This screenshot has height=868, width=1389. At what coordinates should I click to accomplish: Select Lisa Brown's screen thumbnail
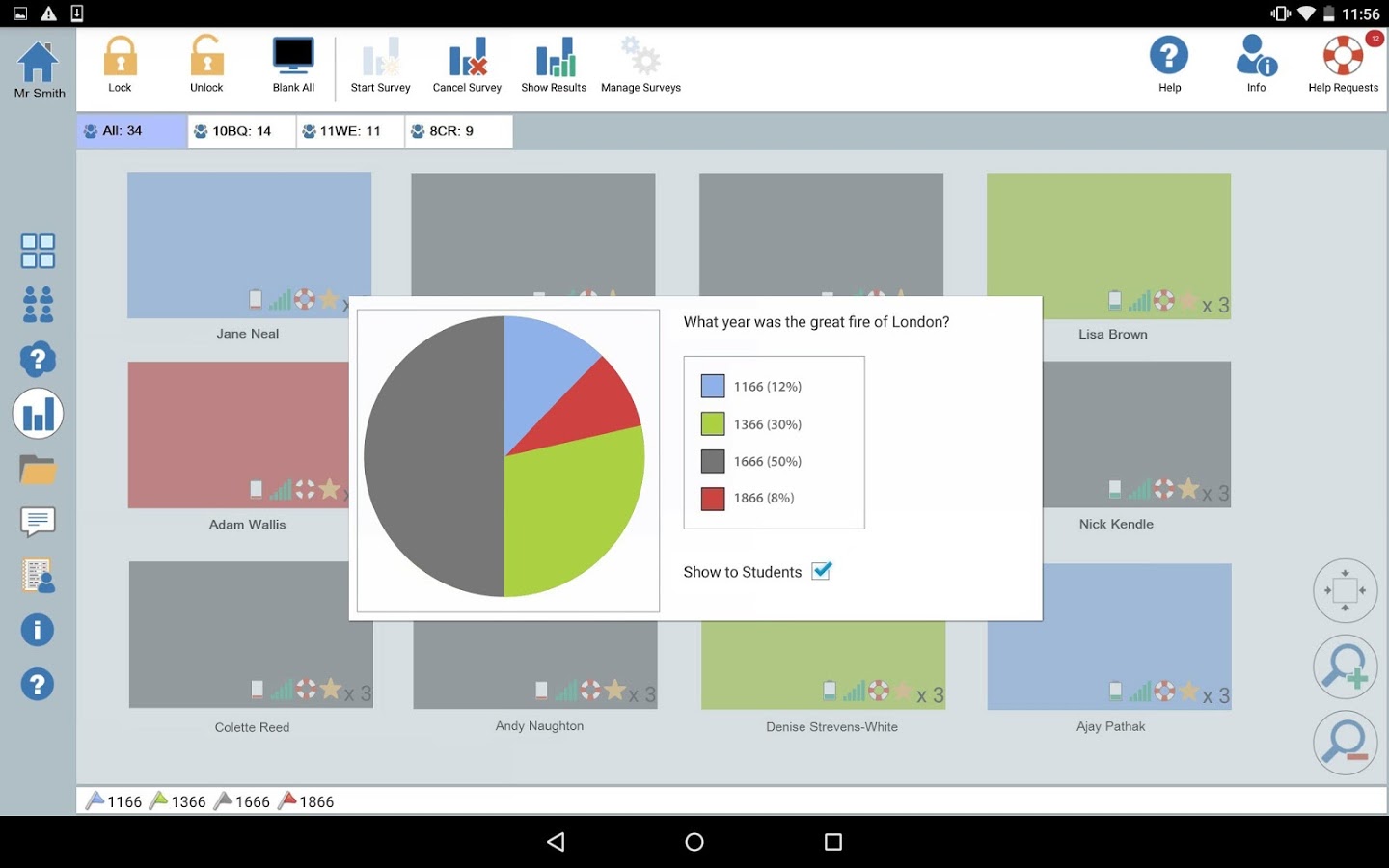1108,246
